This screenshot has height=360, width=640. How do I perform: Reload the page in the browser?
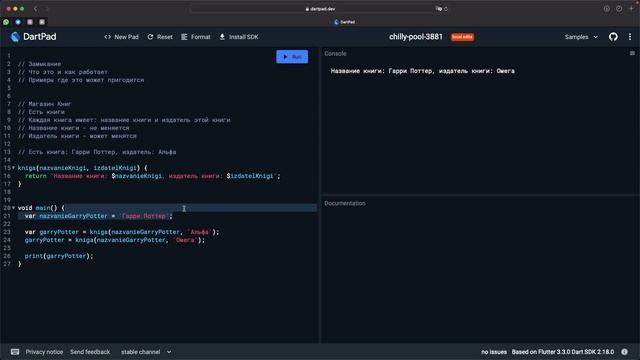pos(446,9)
